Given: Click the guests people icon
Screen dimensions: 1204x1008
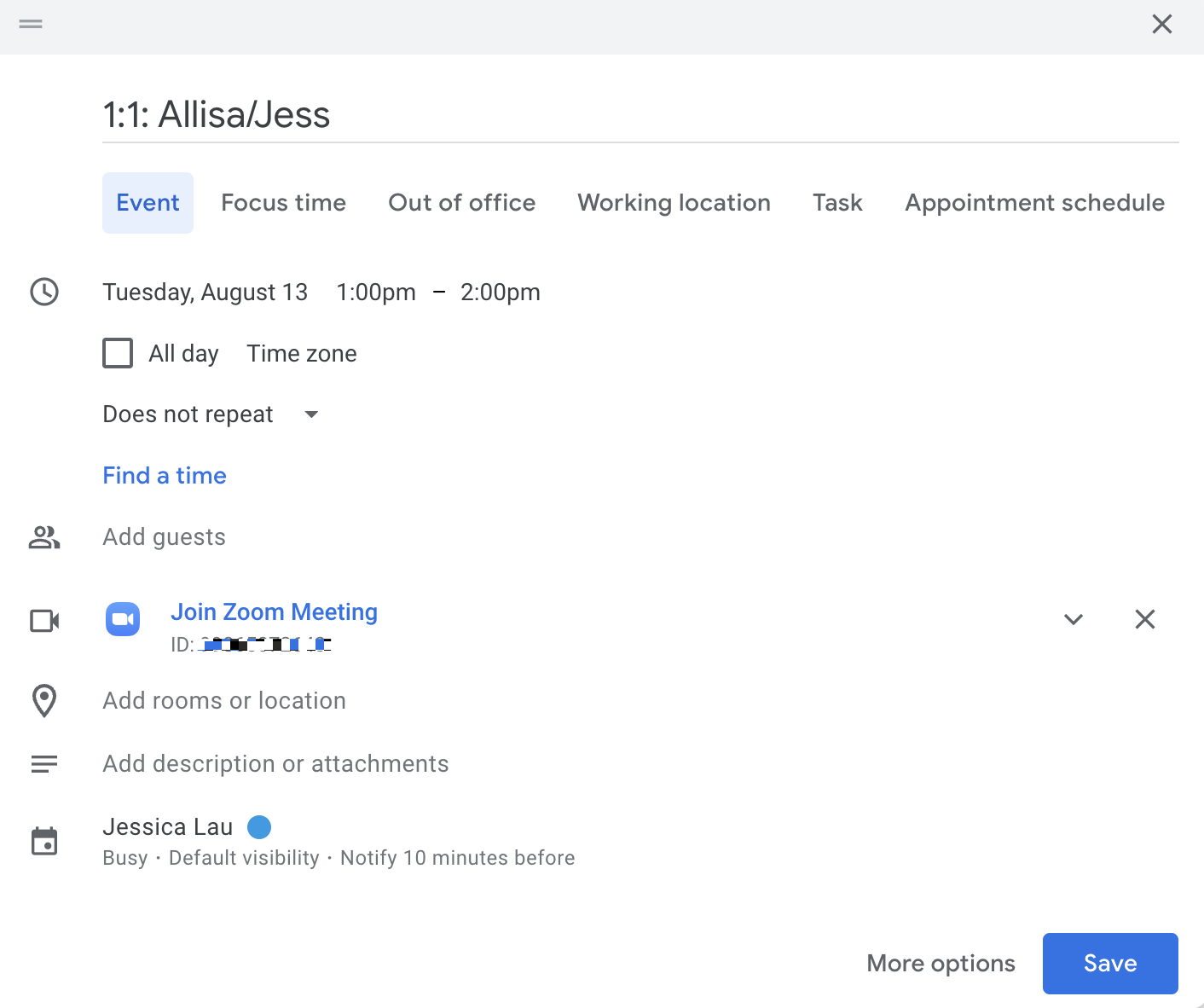Looking at the screenshot, I should [x=44, y=537].
